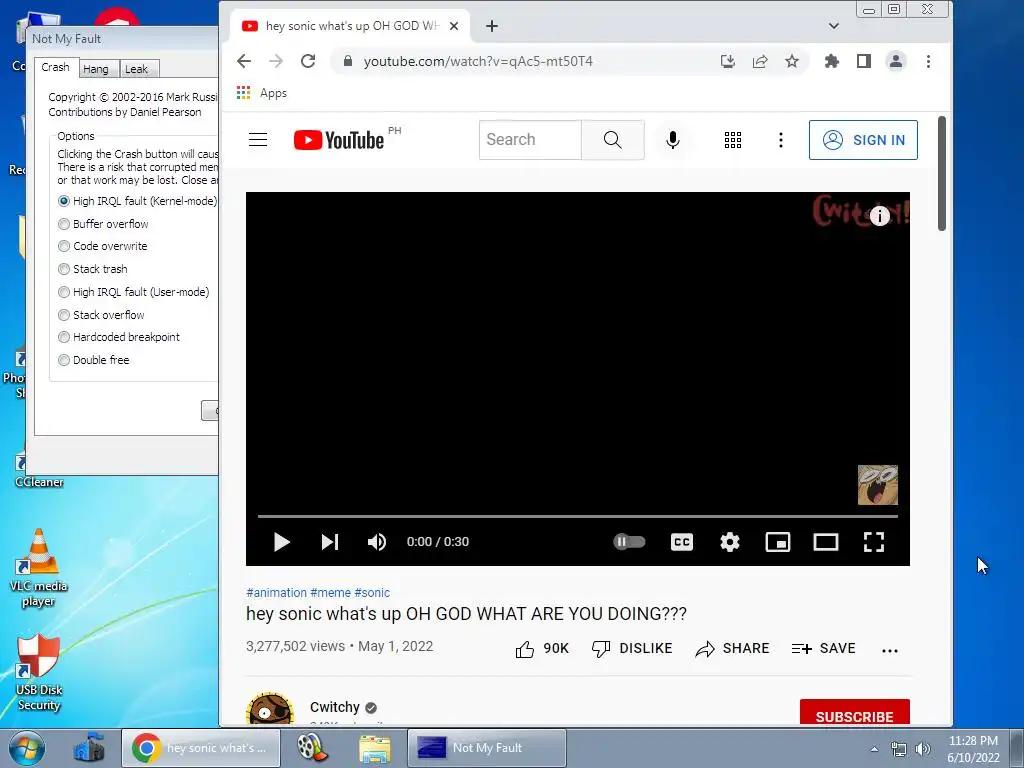Mute the video volume
Viewport: 1024px width, 768px height.
point(377,542)
